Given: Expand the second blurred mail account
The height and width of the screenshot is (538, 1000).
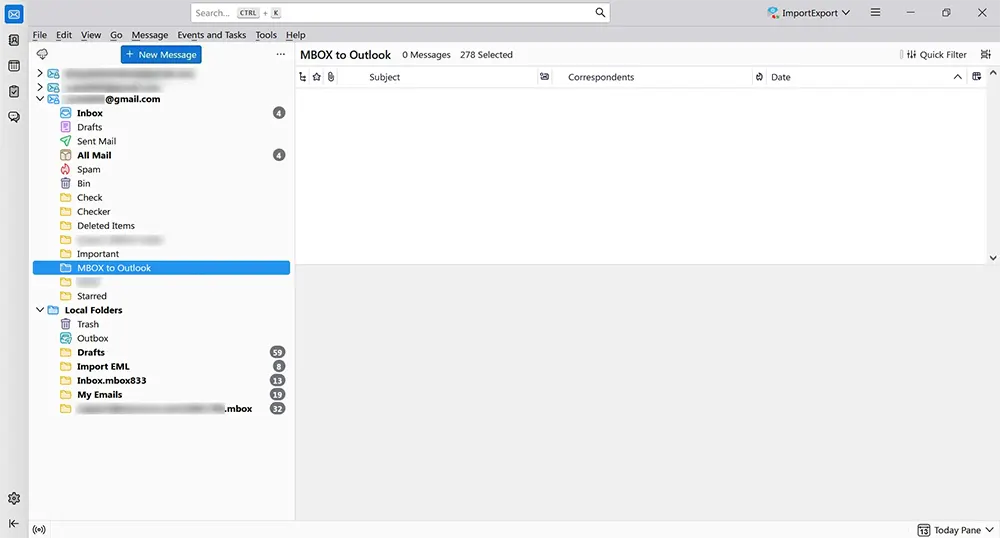Looking at the screenshot, I should [x=40, y=87].
